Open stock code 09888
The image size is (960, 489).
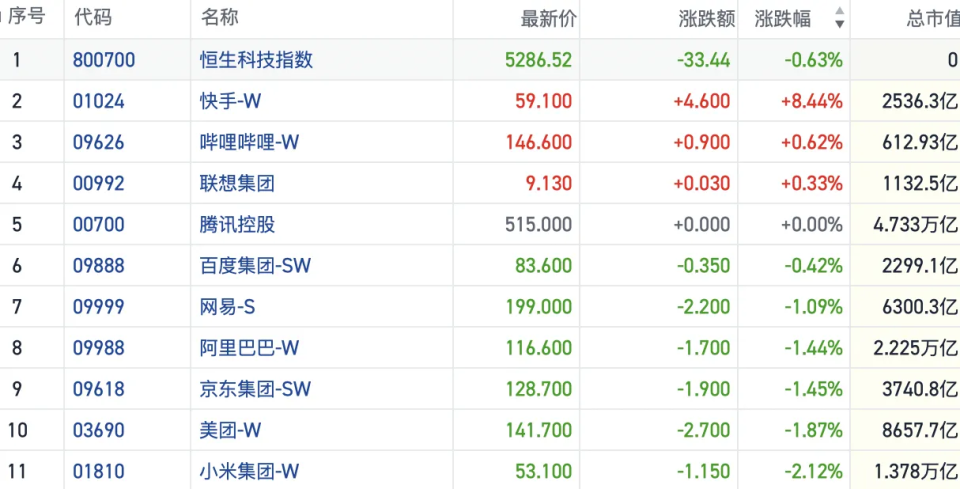click(x=99, y=266)
